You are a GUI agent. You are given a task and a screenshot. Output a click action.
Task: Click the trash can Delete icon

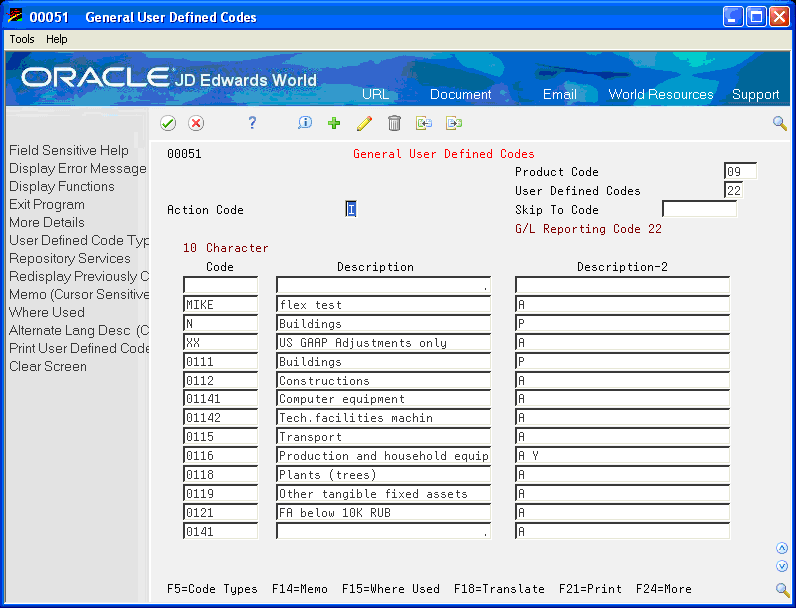(x=394, y=123)
